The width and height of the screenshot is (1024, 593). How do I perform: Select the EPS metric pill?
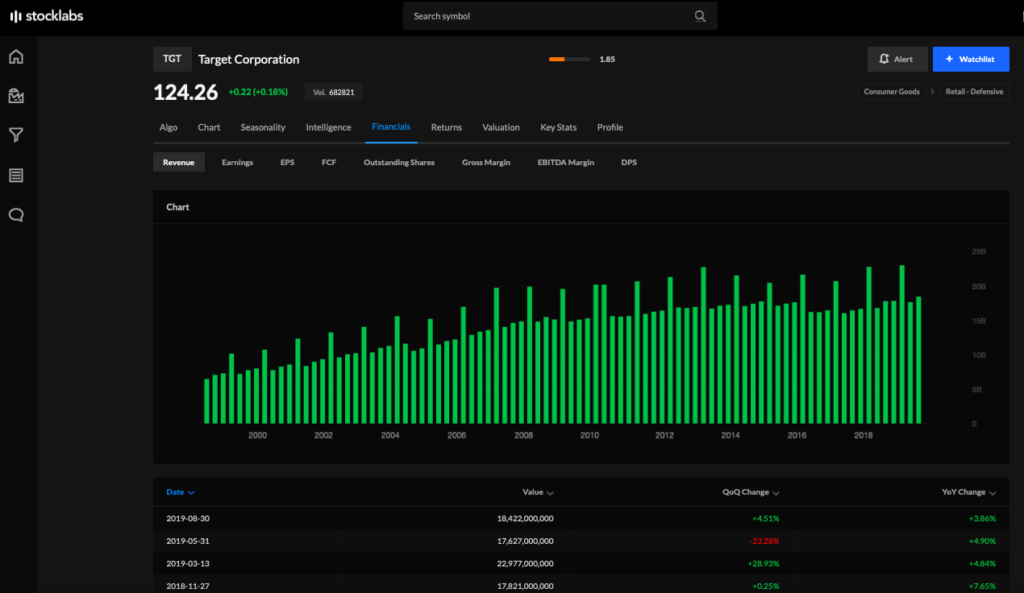(x=287, y=162)
